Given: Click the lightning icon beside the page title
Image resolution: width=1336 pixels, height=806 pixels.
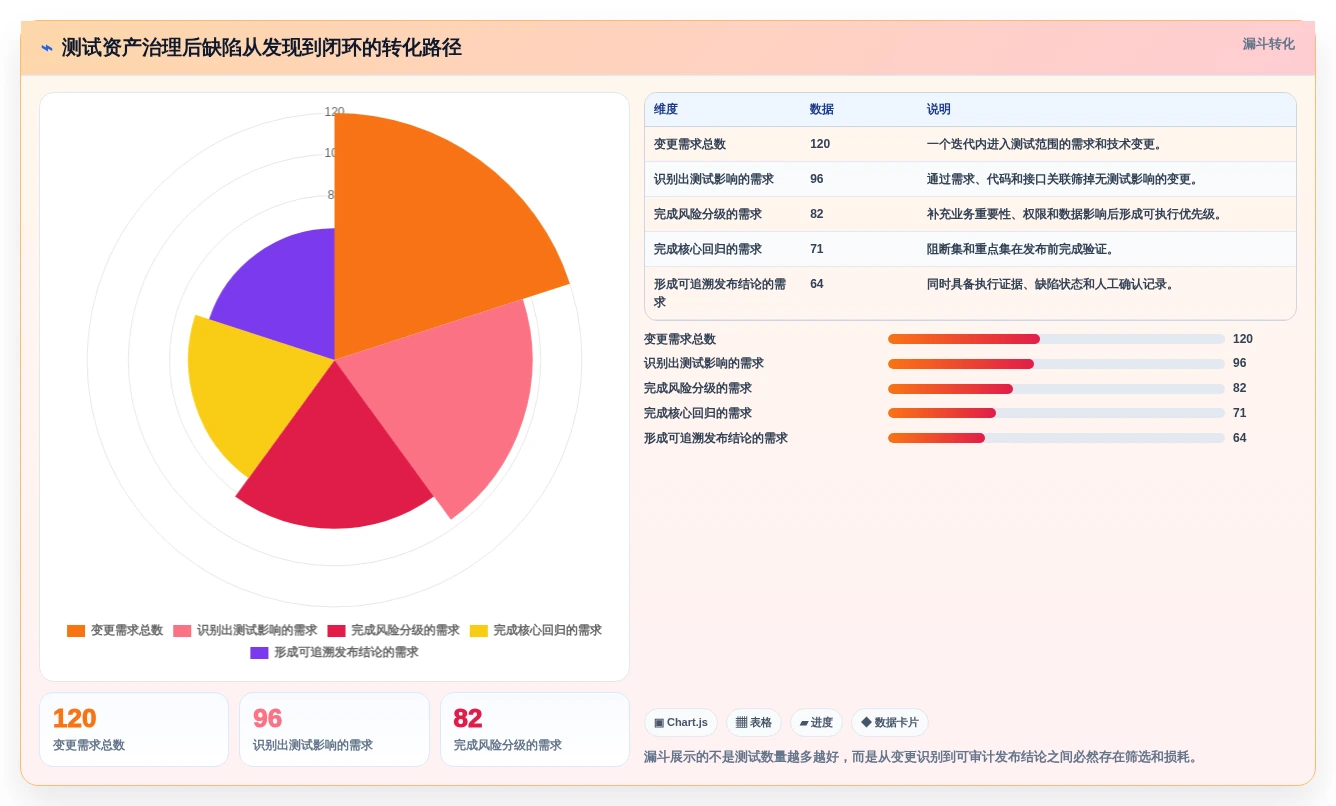Looking at the screenshot, I should pyautogui.click(x=47, y=47).
